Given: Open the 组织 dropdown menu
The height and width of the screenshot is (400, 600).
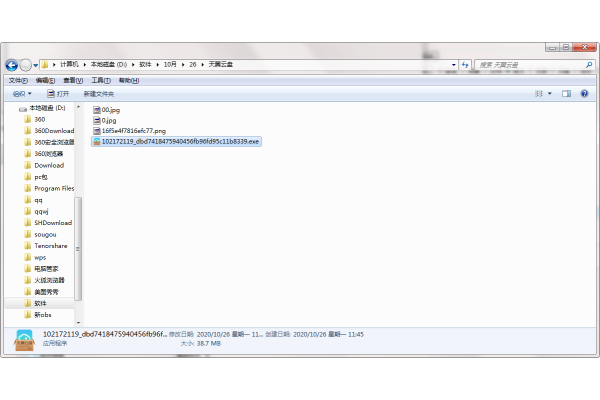Looking at the screenshot, I should 22,94.
